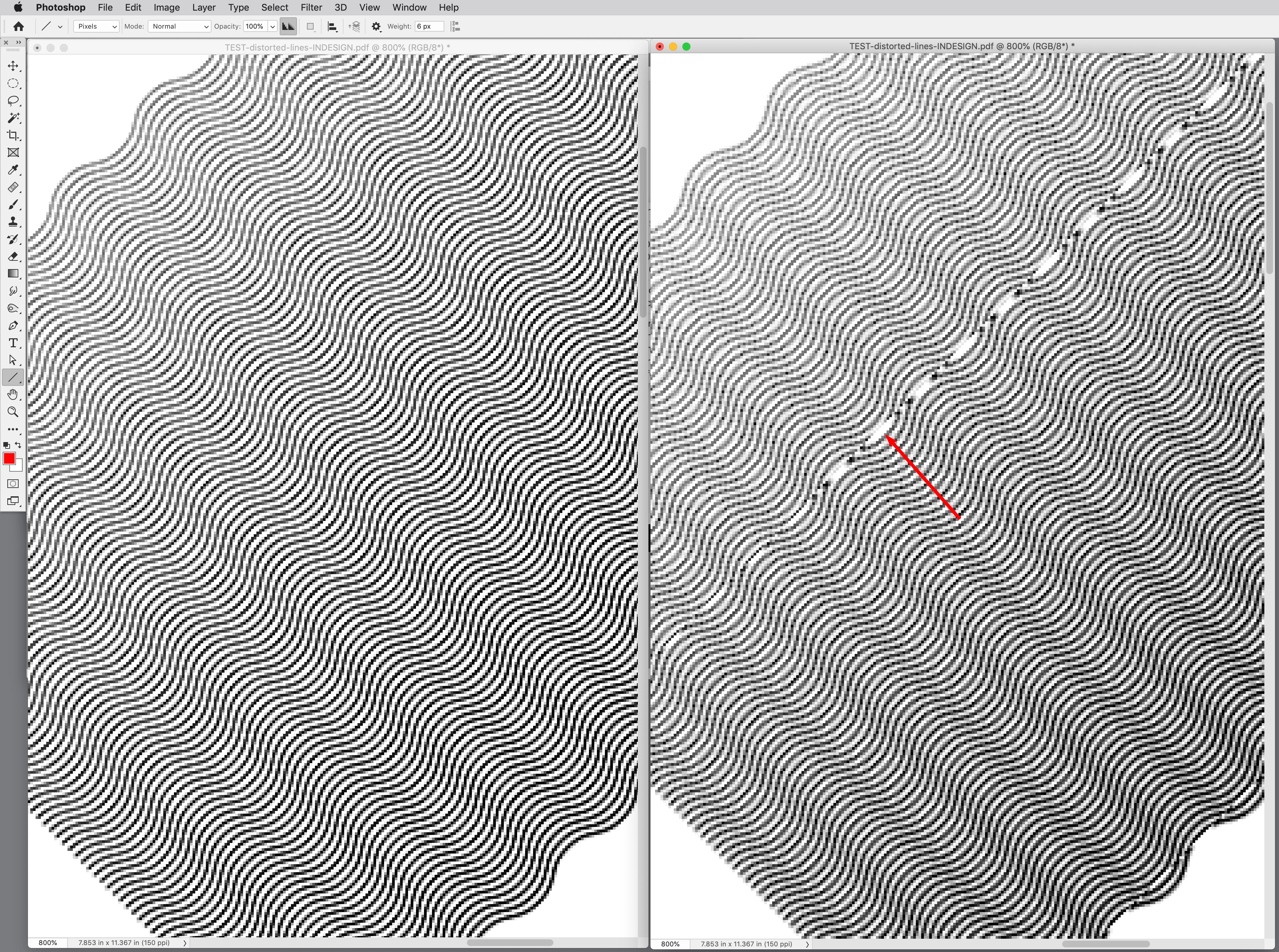
Task: Click the red foreground color swatch
Action: 9,458
